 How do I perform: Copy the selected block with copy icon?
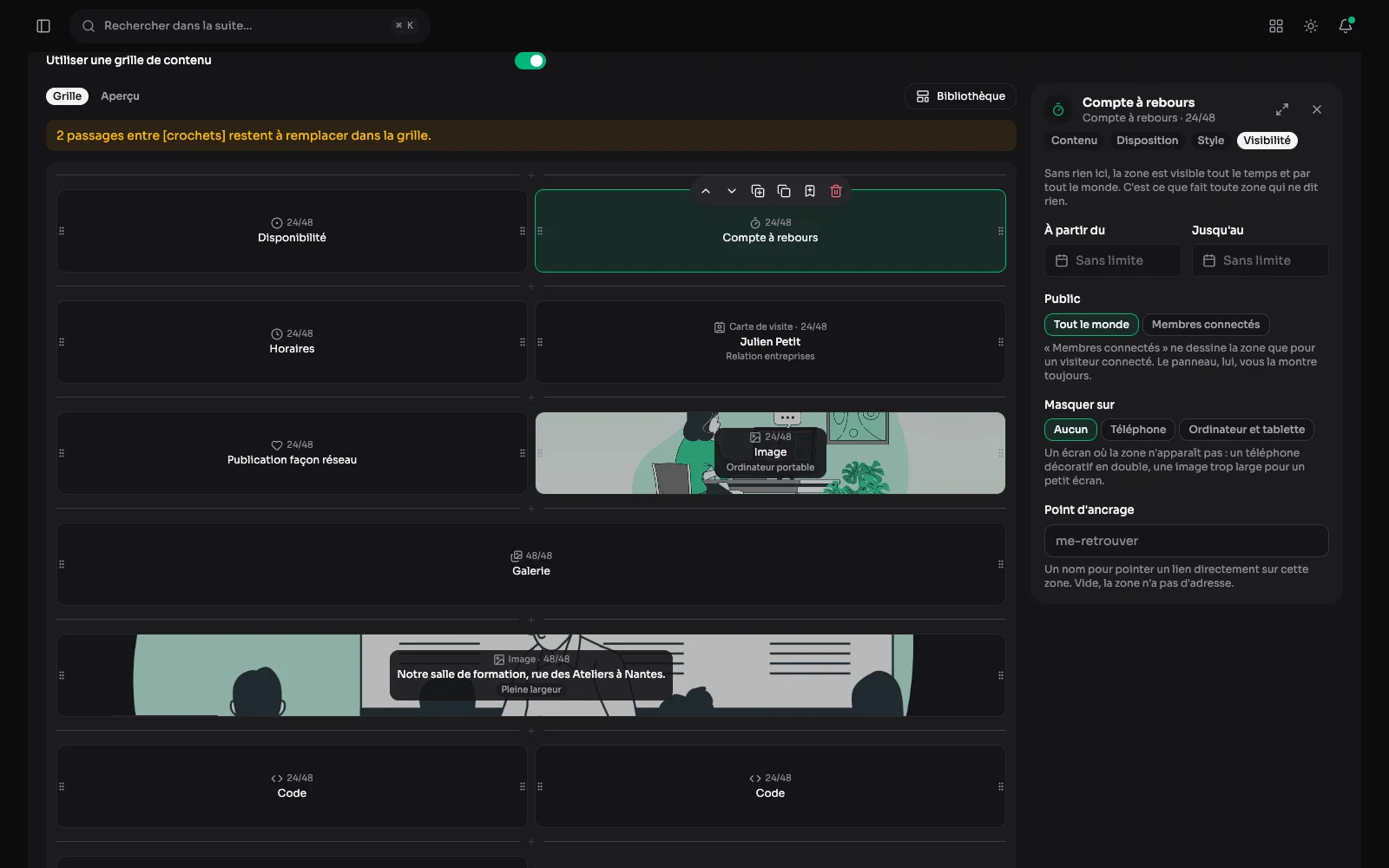pos(784,191)
